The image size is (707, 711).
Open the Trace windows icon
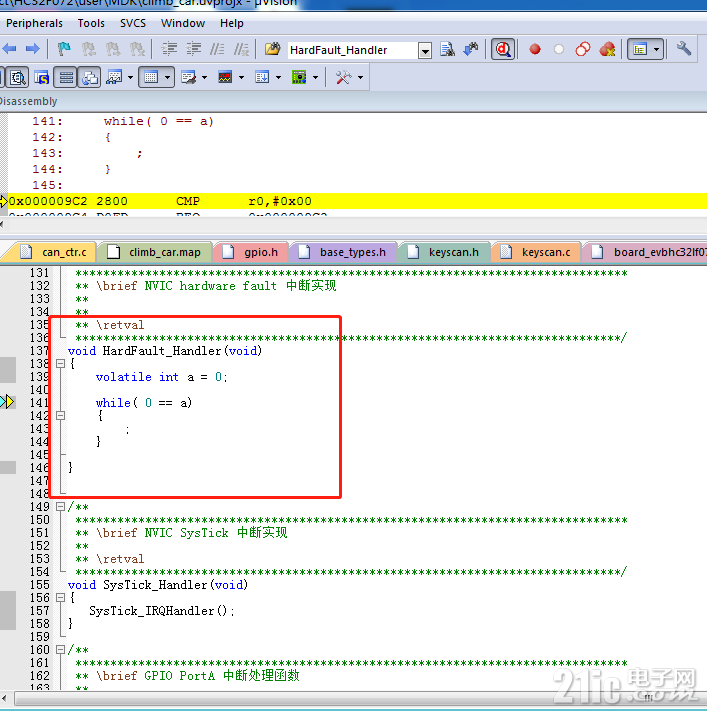[x=262, y=78]
